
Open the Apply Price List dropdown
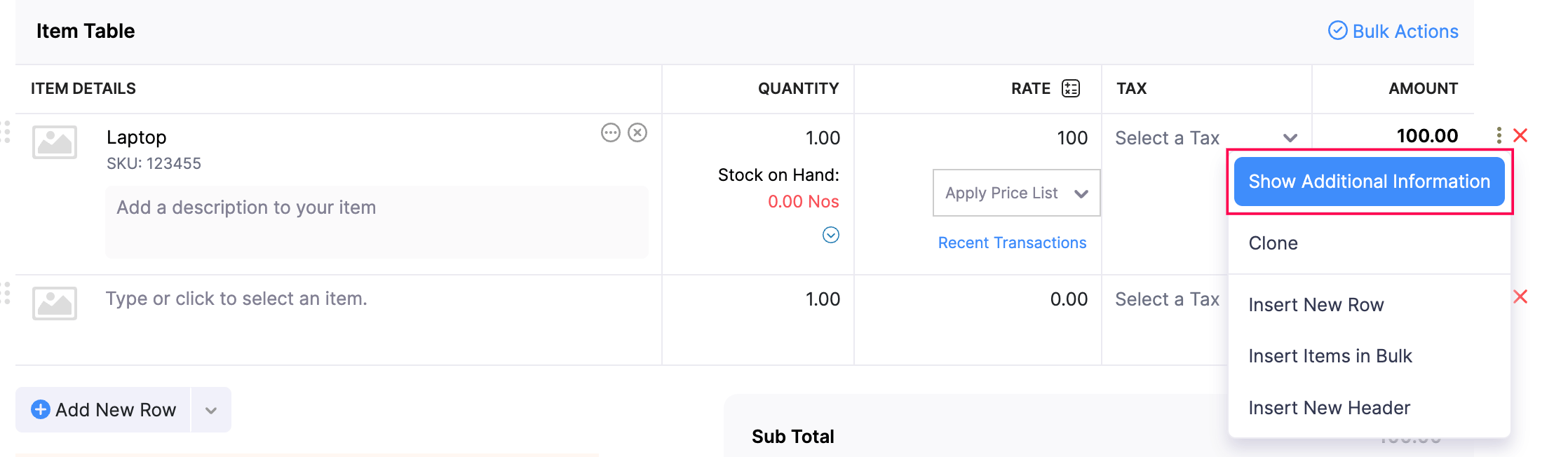coord(1015,193)
